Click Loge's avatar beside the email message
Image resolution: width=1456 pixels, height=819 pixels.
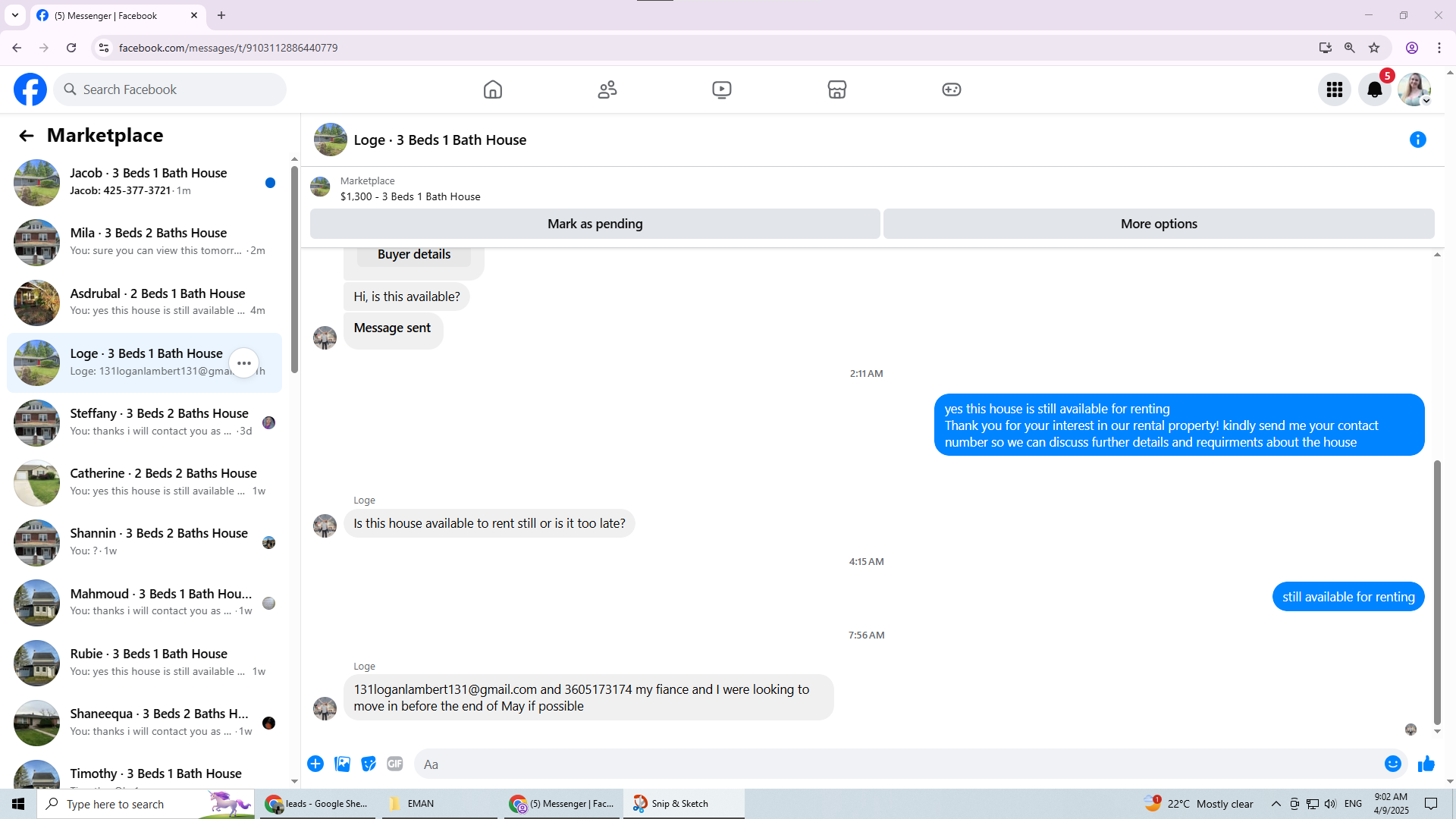[325, 708]
